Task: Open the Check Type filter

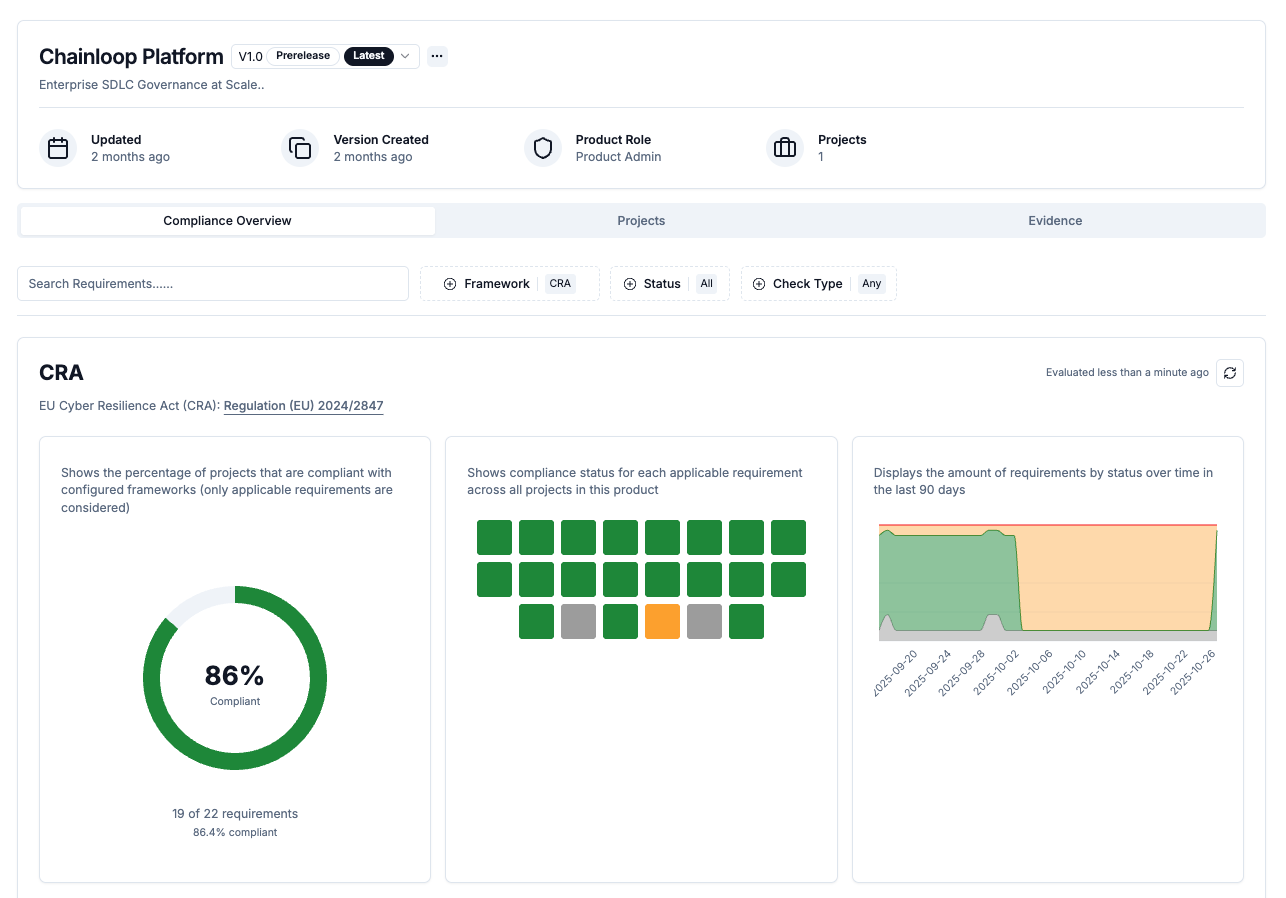Action: [x=819, y=284]
